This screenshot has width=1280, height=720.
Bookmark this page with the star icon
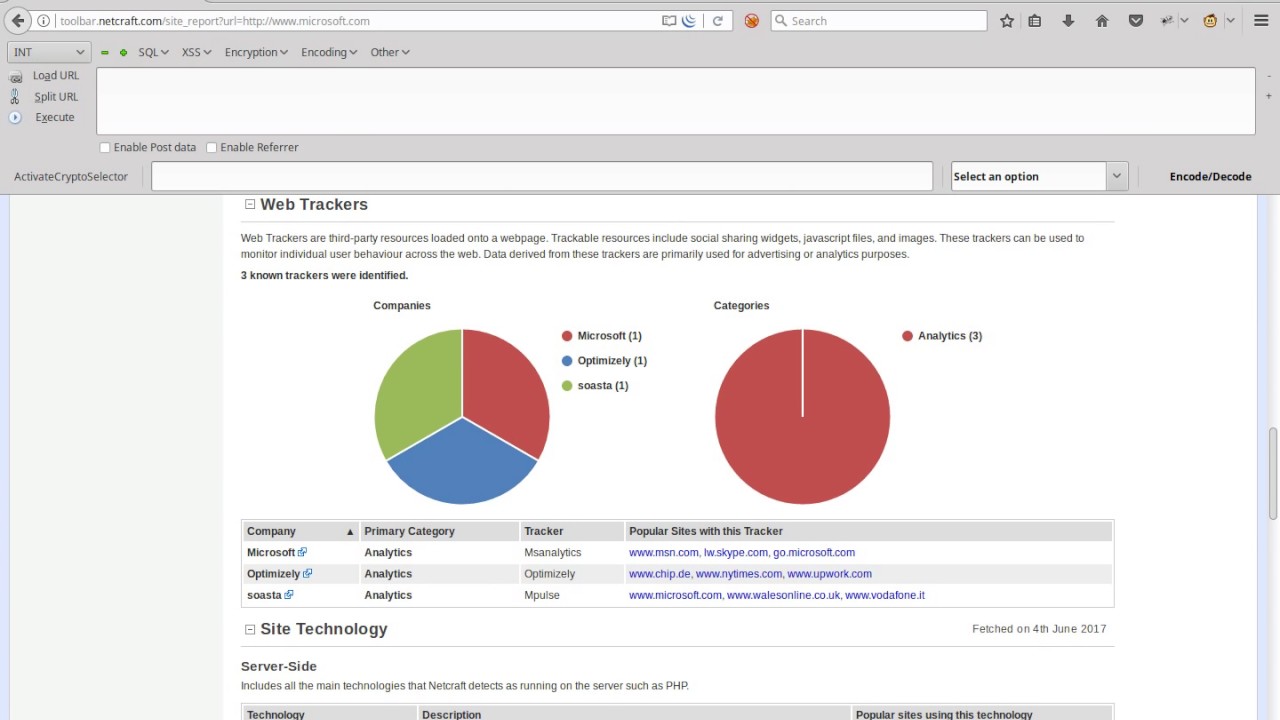[1007, 21]
